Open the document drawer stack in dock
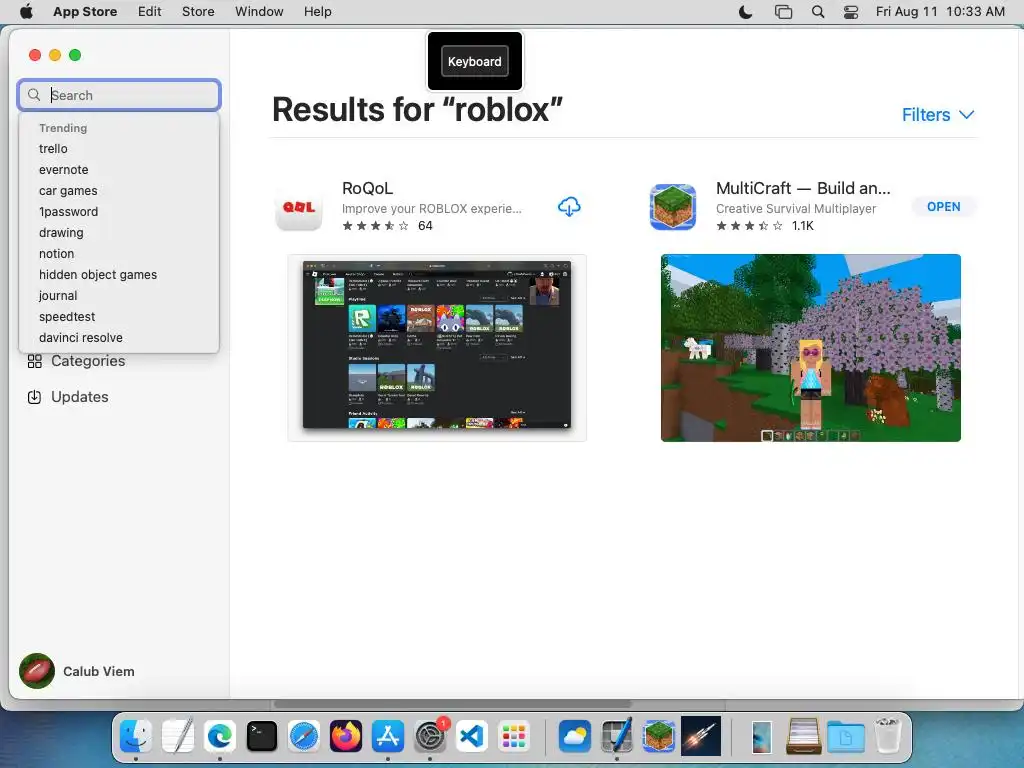Image resolution: width=1024 pixels, height=768 pixels. (803, 736)
